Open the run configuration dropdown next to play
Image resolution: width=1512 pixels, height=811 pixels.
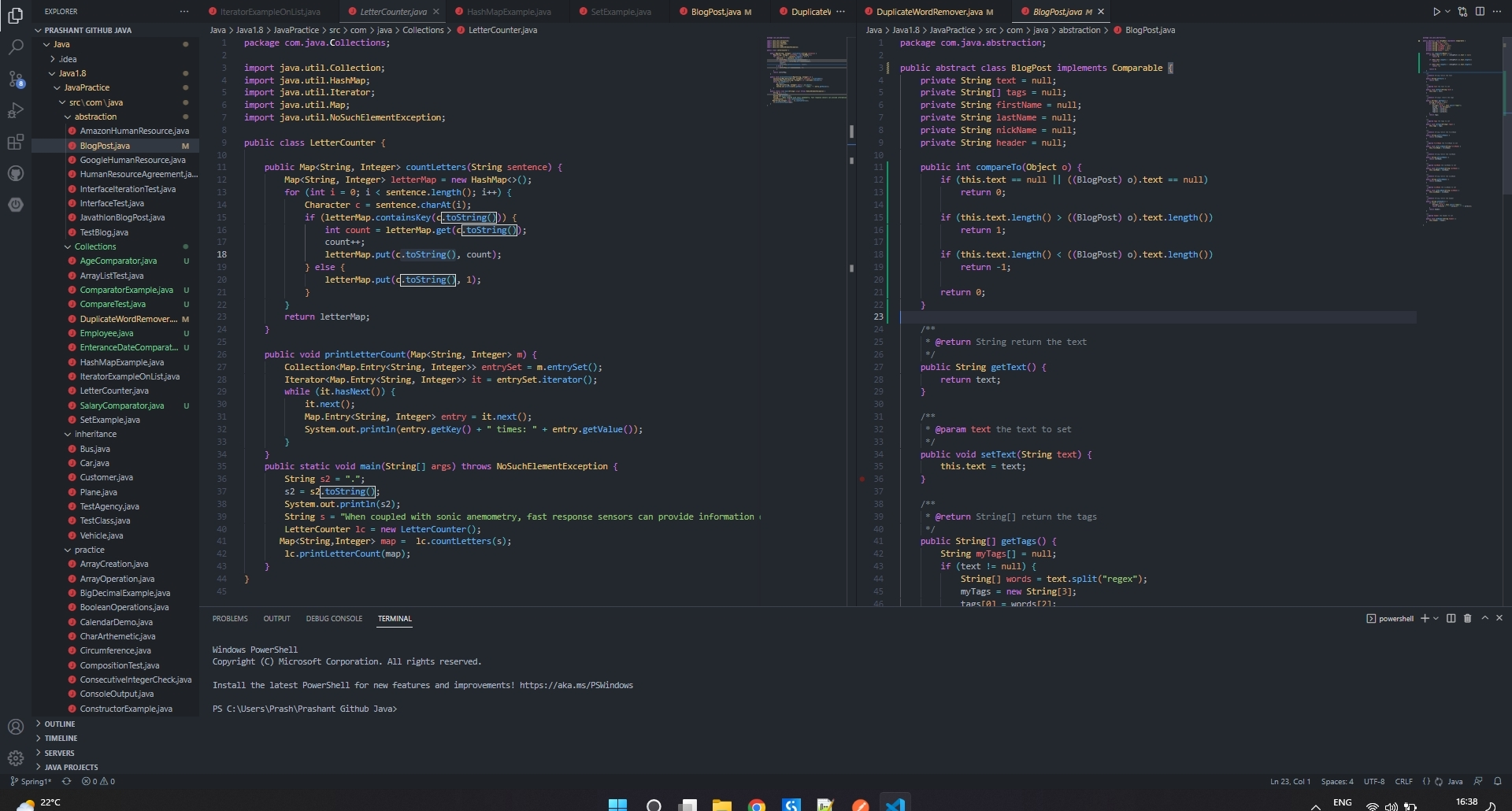[1447, 11]
